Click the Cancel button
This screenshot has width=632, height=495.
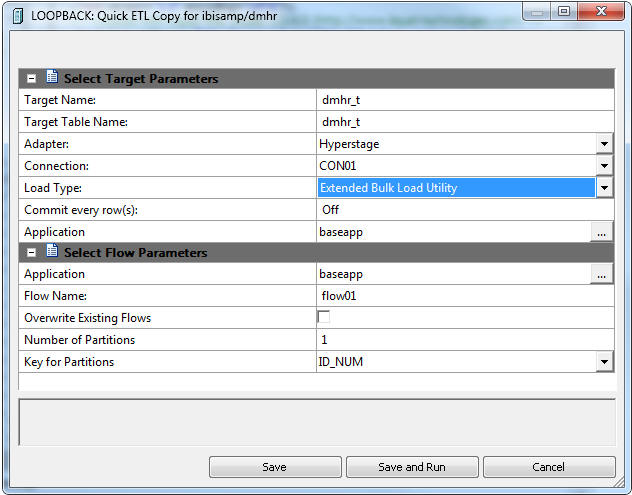(x=549, y=467)
